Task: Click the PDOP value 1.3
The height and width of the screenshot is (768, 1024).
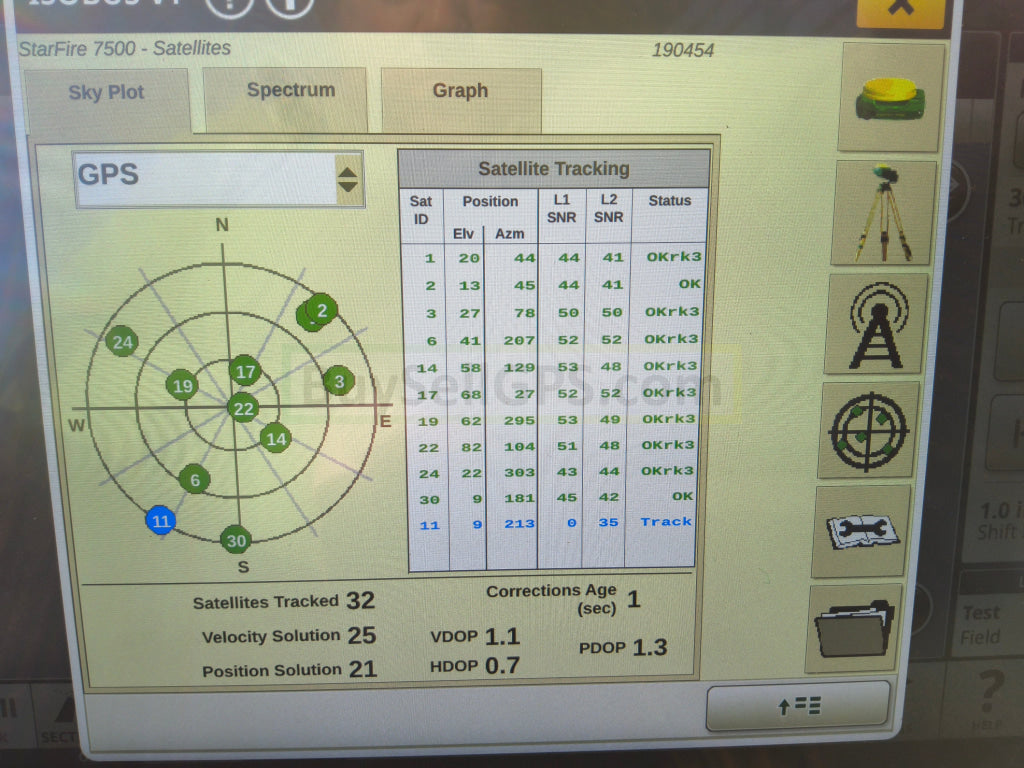Action: [650, 647]
